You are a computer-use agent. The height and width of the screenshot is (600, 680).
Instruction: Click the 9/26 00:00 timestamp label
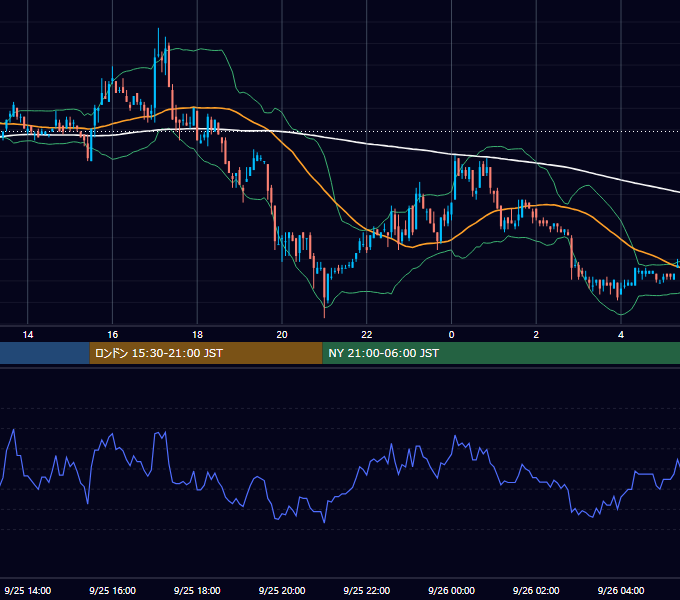[451, 590]
